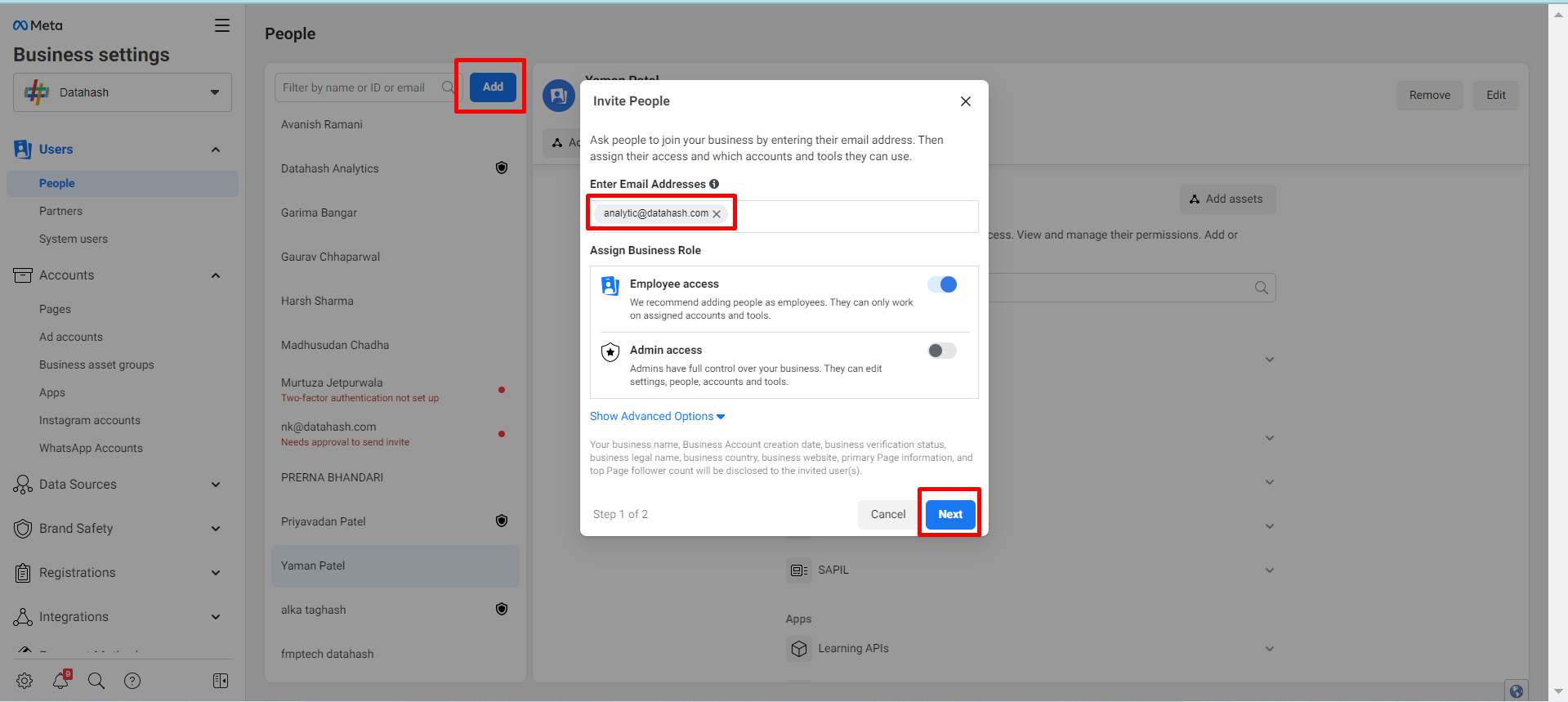Click the Meta logo
Screen dimensions: 1568x702
[x=38, y=25]
